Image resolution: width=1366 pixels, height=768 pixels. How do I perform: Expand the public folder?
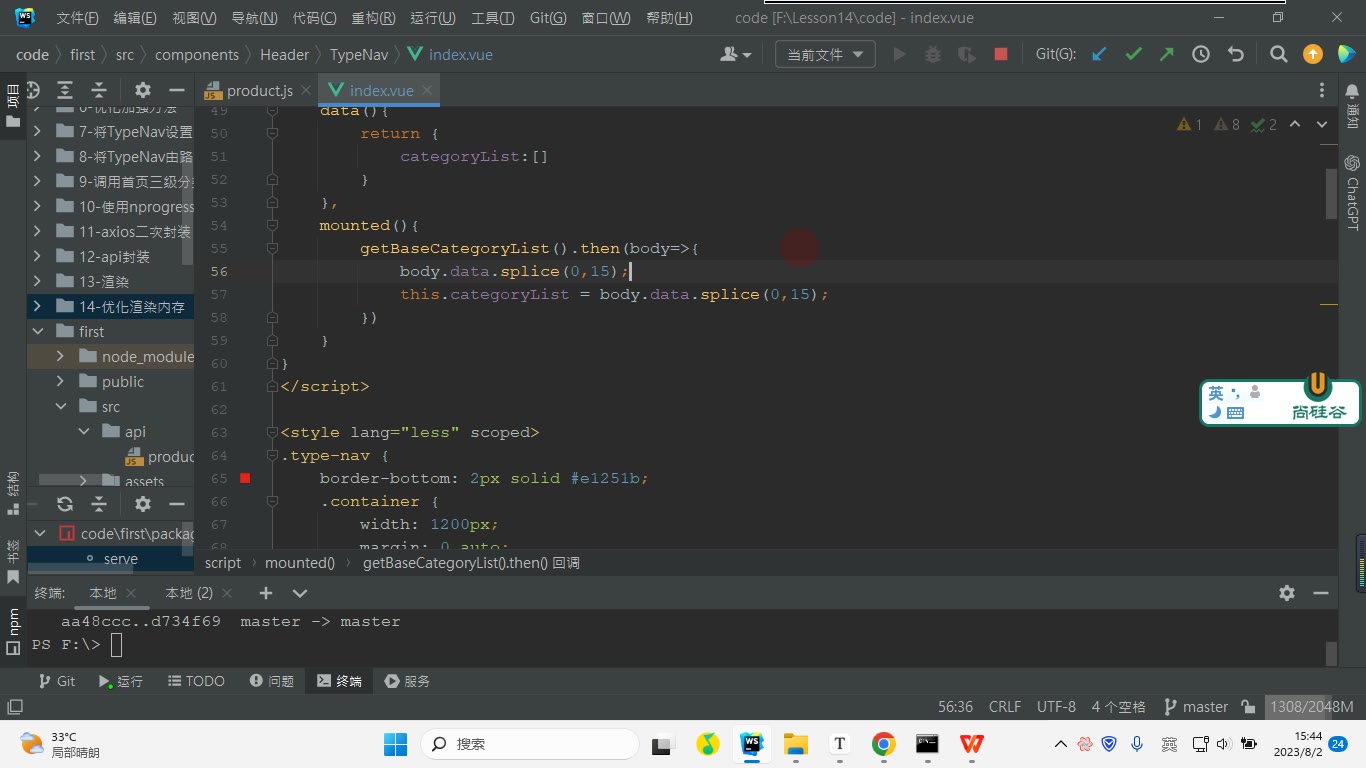(x=60, y=382)
